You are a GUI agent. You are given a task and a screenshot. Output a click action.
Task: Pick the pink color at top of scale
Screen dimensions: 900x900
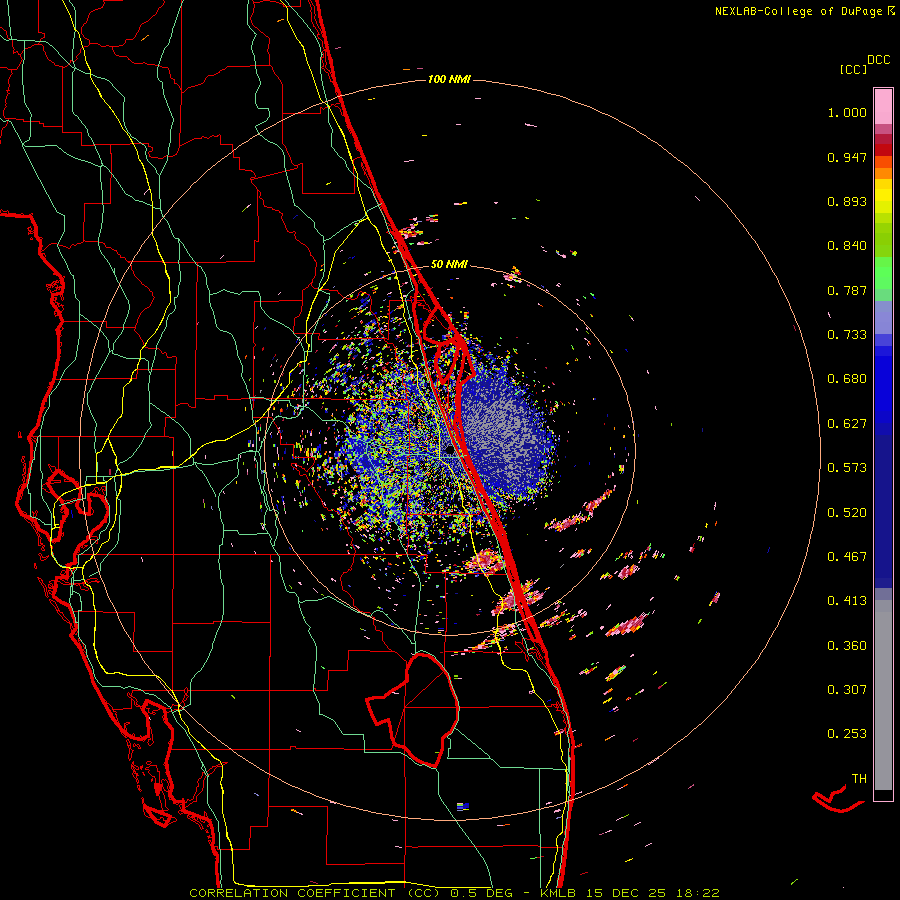(883, 107)
